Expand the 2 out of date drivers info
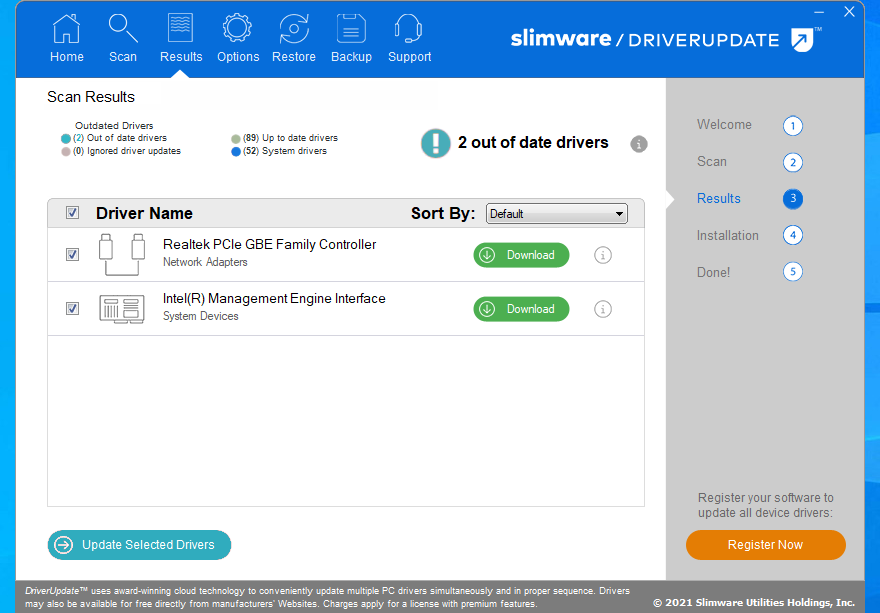880x613 pixels. (x=639, y=144)
